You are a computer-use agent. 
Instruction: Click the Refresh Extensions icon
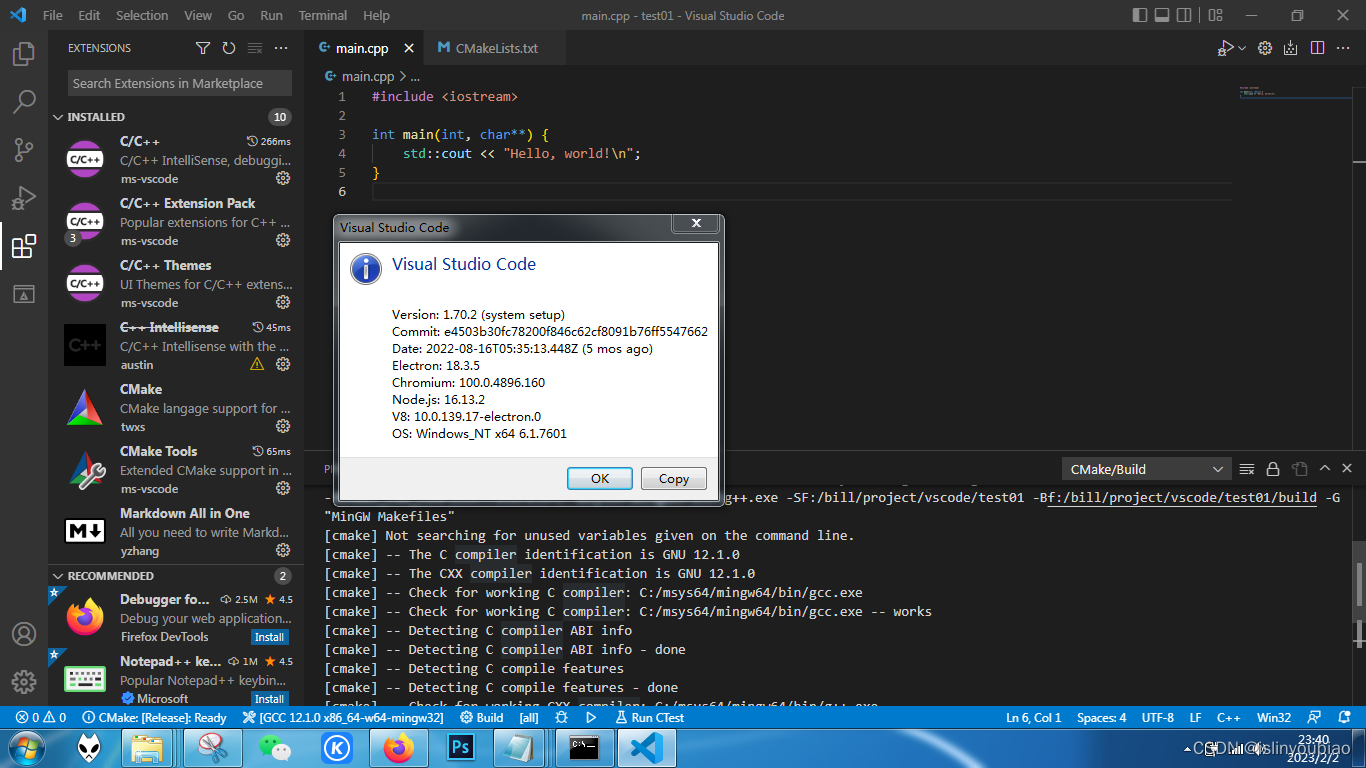click(x=229, y=47)
